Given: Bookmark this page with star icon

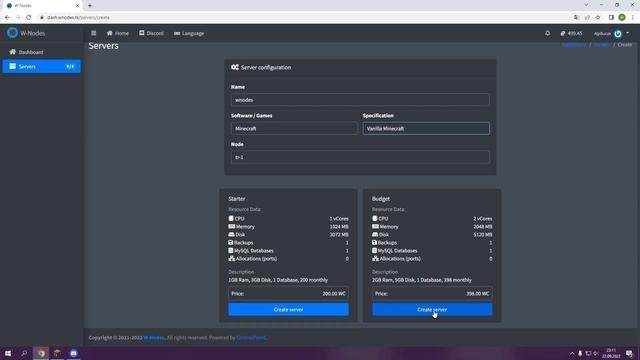Looking at the screenshot, I should coord(598,18).
